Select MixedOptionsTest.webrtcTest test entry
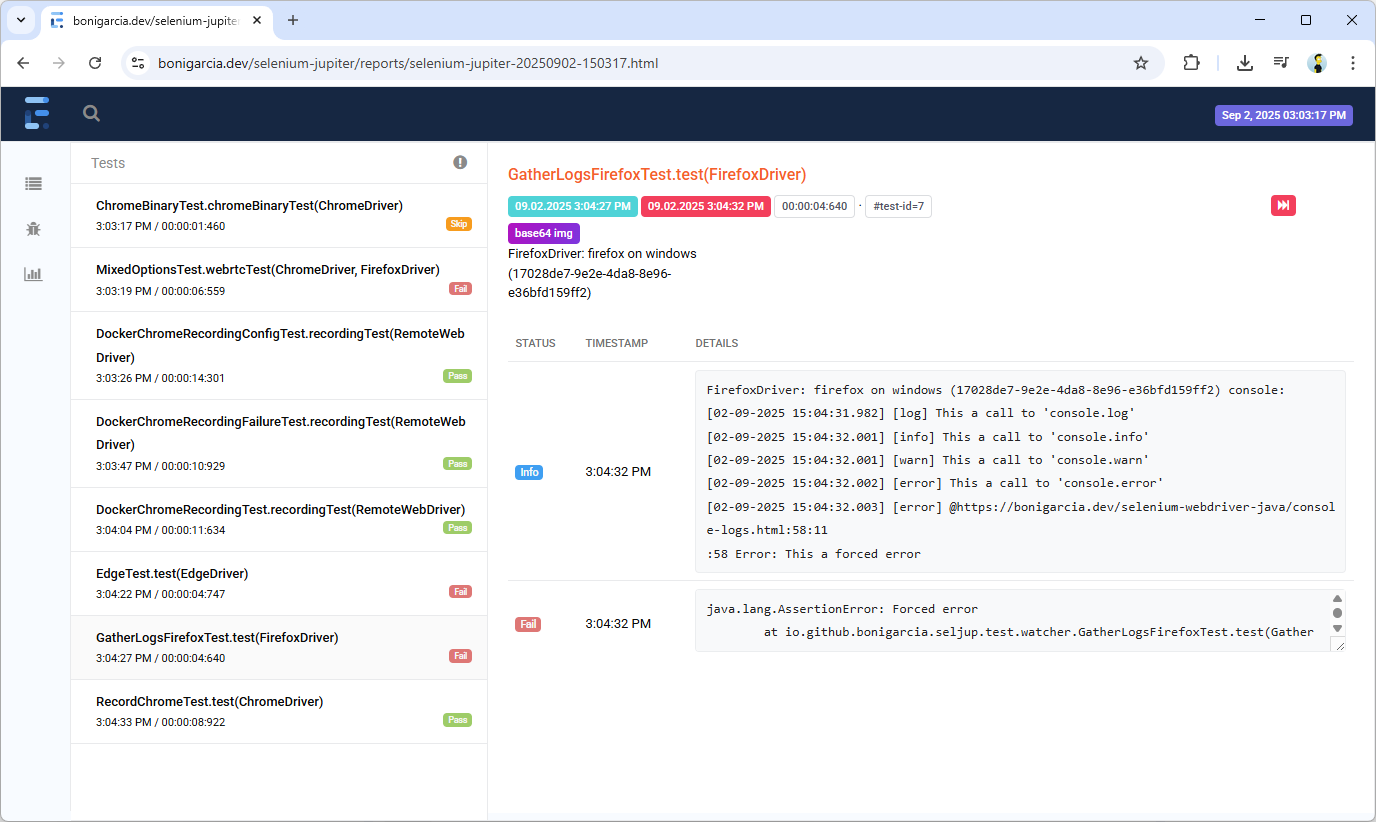Screen dimensions: 1376x822 coord(279,279)
